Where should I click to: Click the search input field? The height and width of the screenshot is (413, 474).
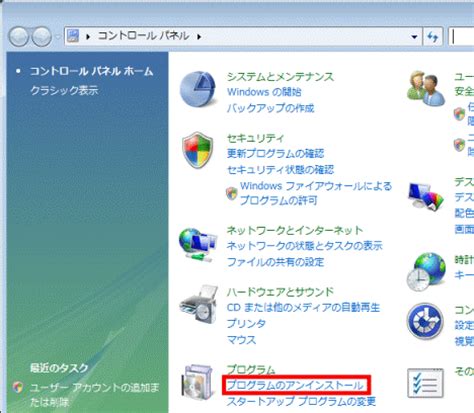tap(462, 36)
